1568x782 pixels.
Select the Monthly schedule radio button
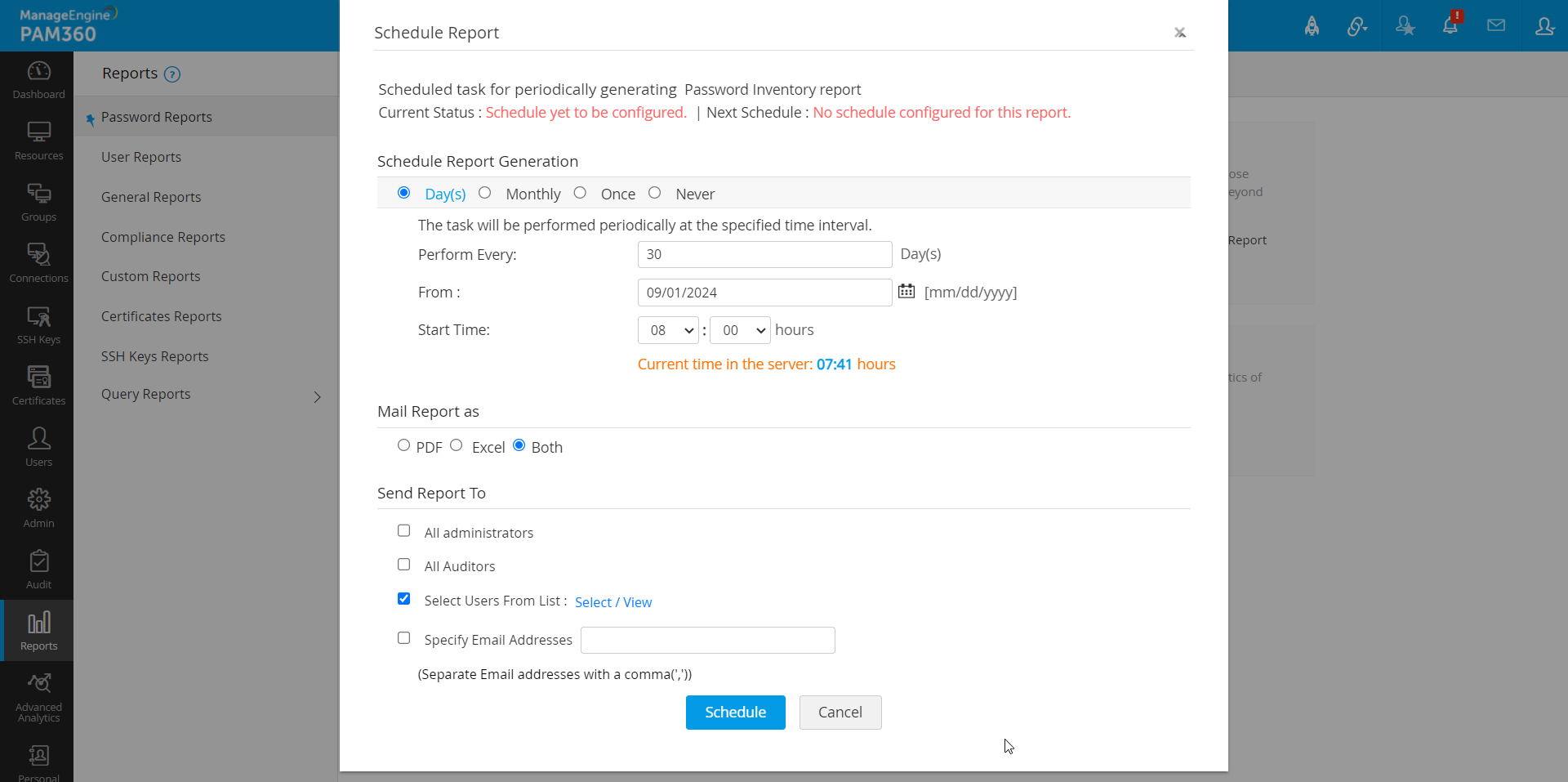click(x=485, y=193)
